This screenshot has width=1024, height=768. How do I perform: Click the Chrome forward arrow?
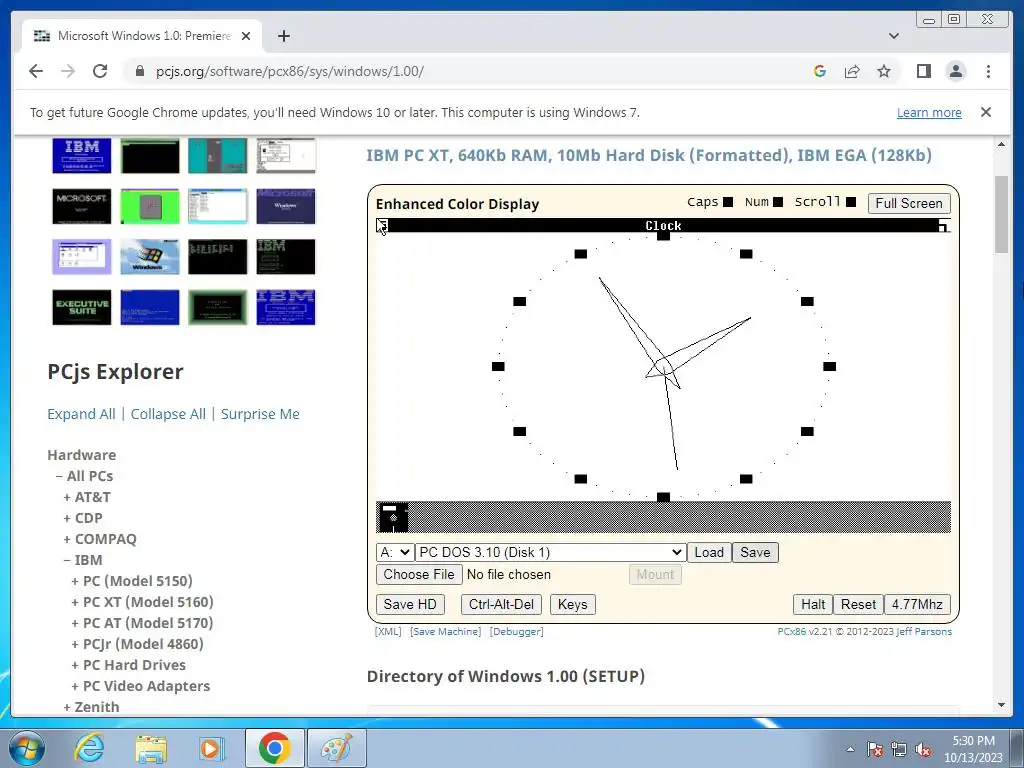coord(68,71)
